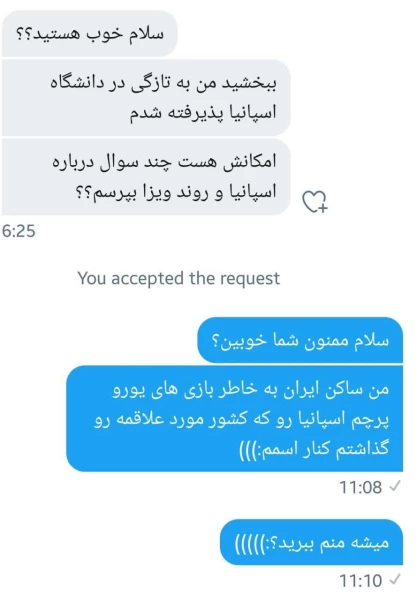Click the :))))) emoticon in the last message

point(252,543)
